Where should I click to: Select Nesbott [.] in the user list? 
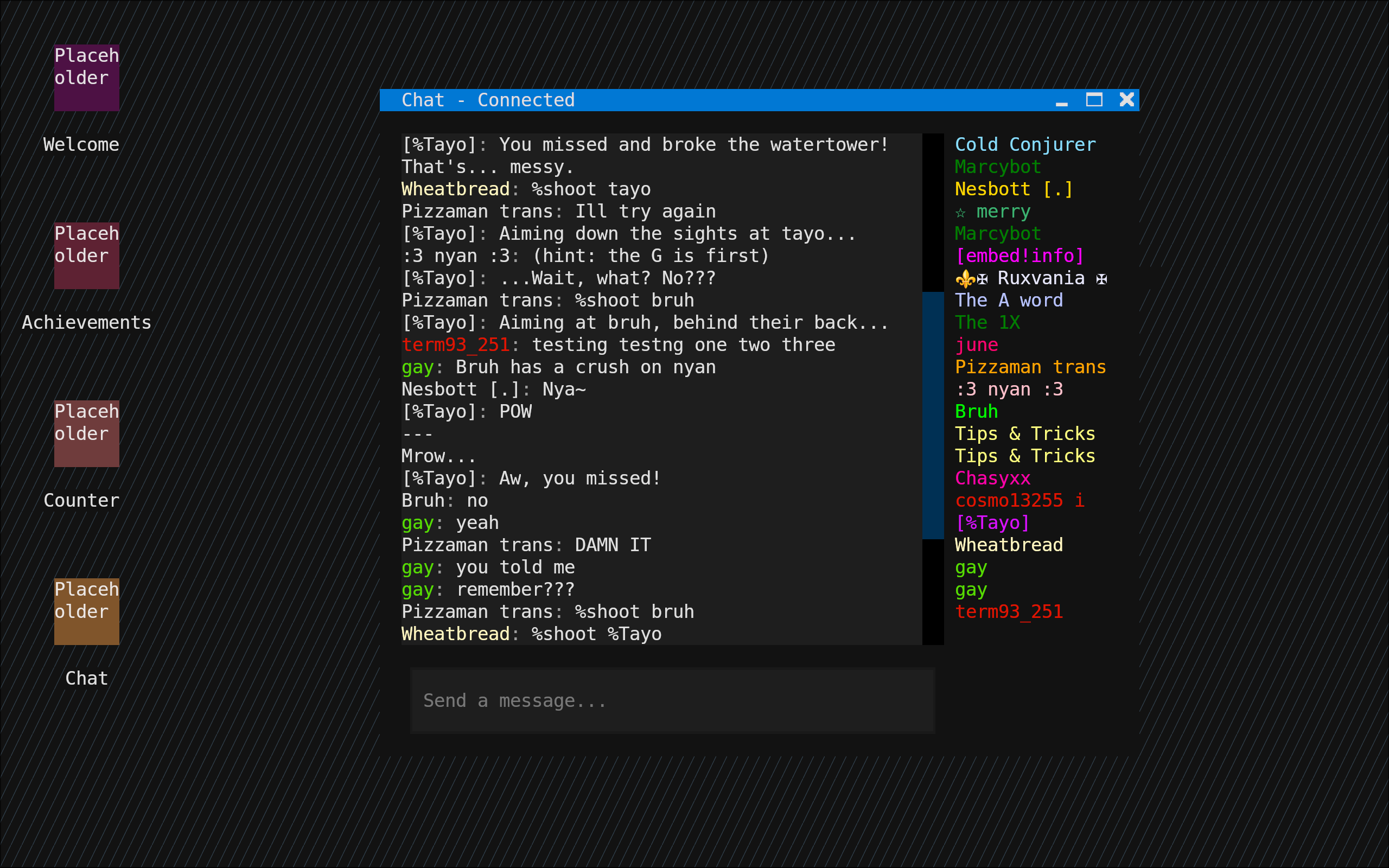1014,189
